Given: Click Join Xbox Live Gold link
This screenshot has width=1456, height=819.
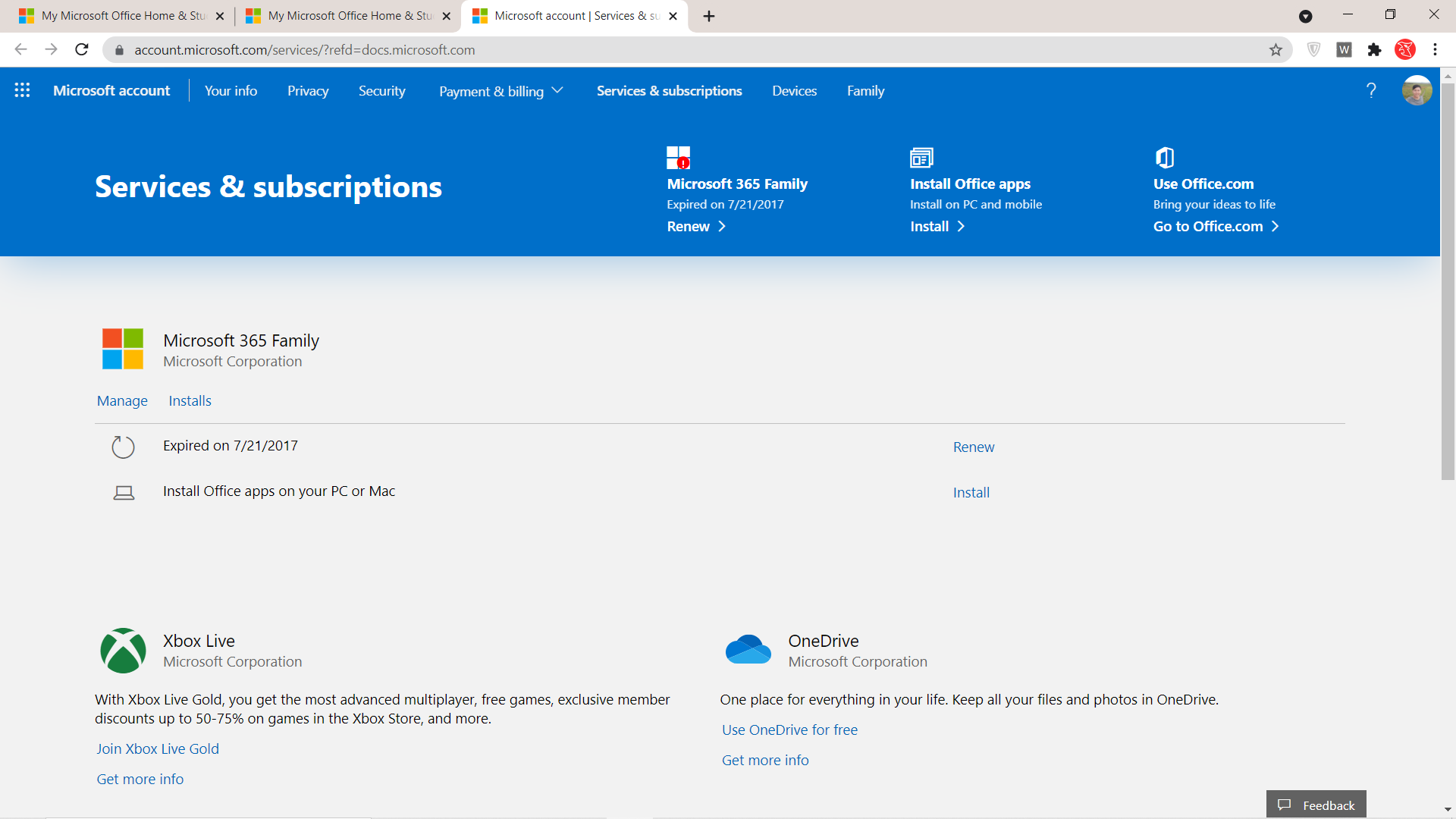Looking at the screenshot, I should 158,749.
